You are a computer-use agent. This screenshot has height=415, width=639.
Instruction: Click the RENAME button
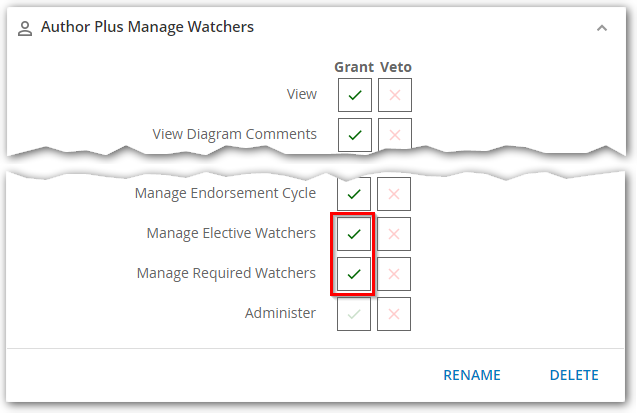click(x=472, y=376)
